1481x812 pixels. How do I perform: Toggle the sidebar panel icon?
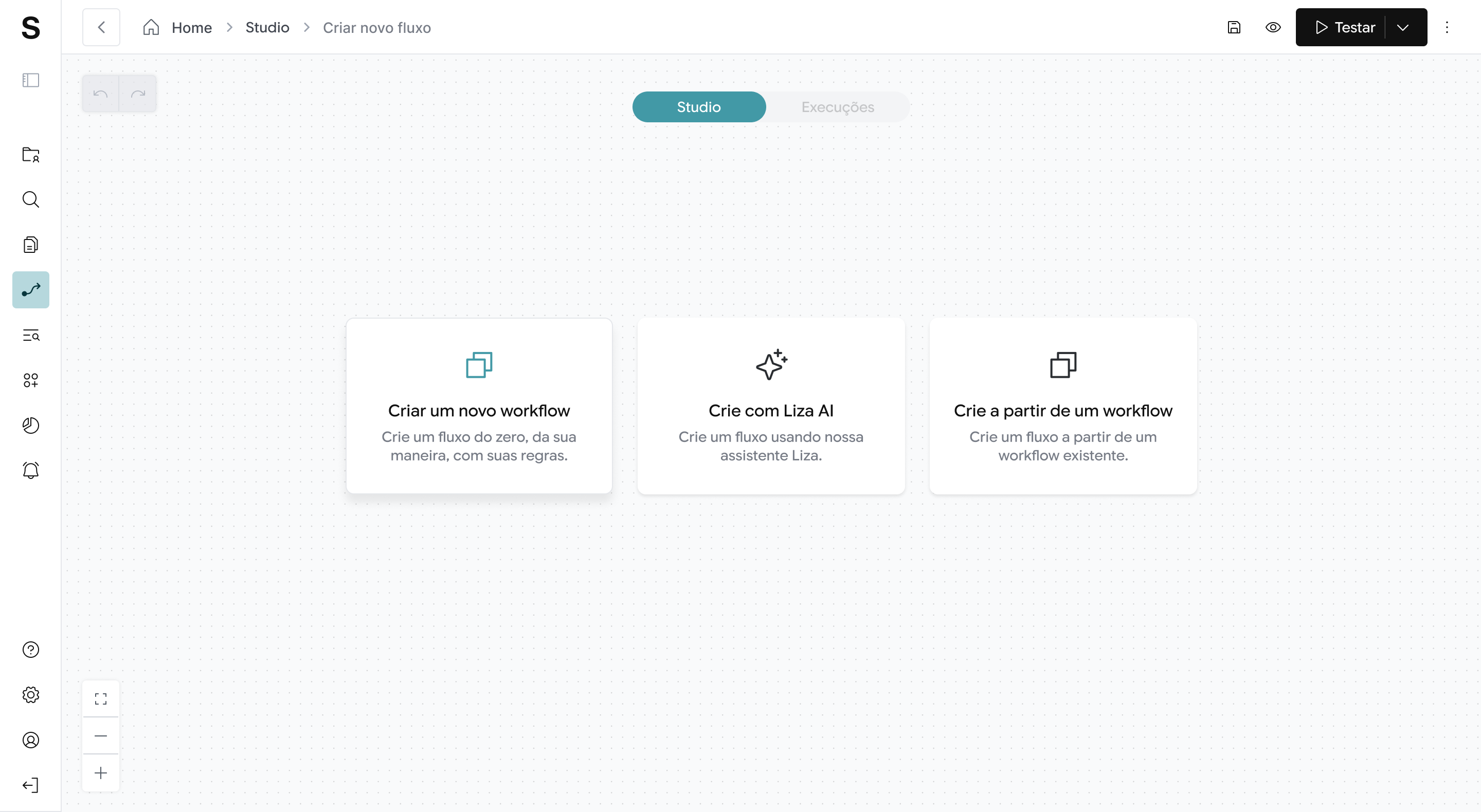pos(30,80)
